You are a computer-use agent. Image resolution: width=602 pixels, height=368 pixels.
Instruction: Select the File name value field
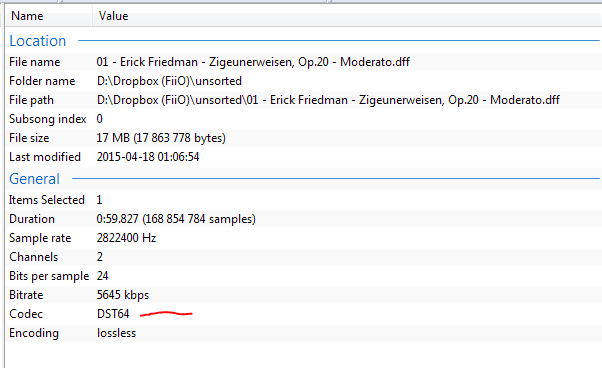[253, 62]
